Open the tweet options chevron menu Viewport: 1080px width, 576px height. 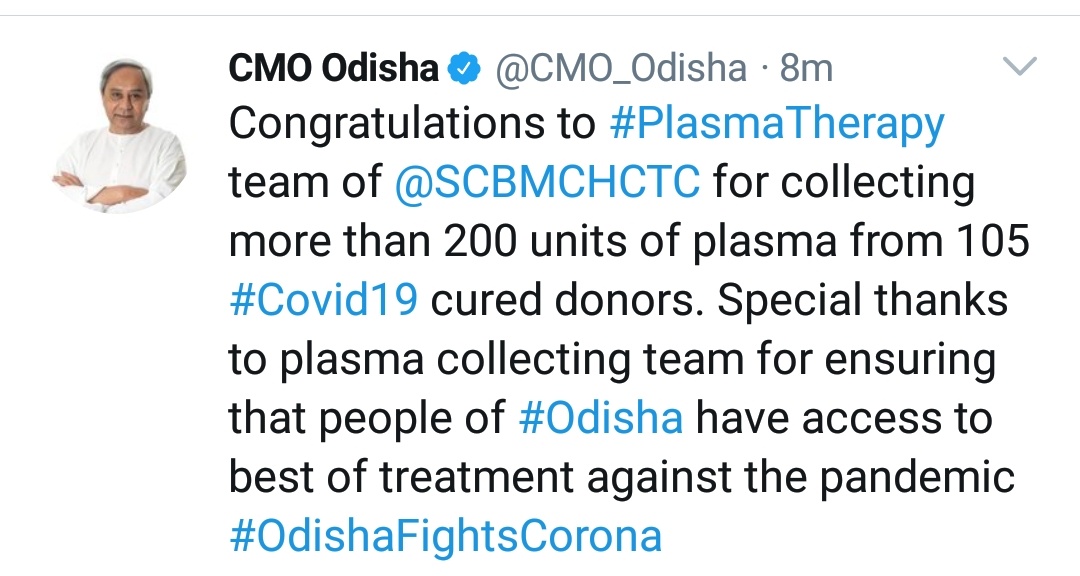coord(1020,68)
